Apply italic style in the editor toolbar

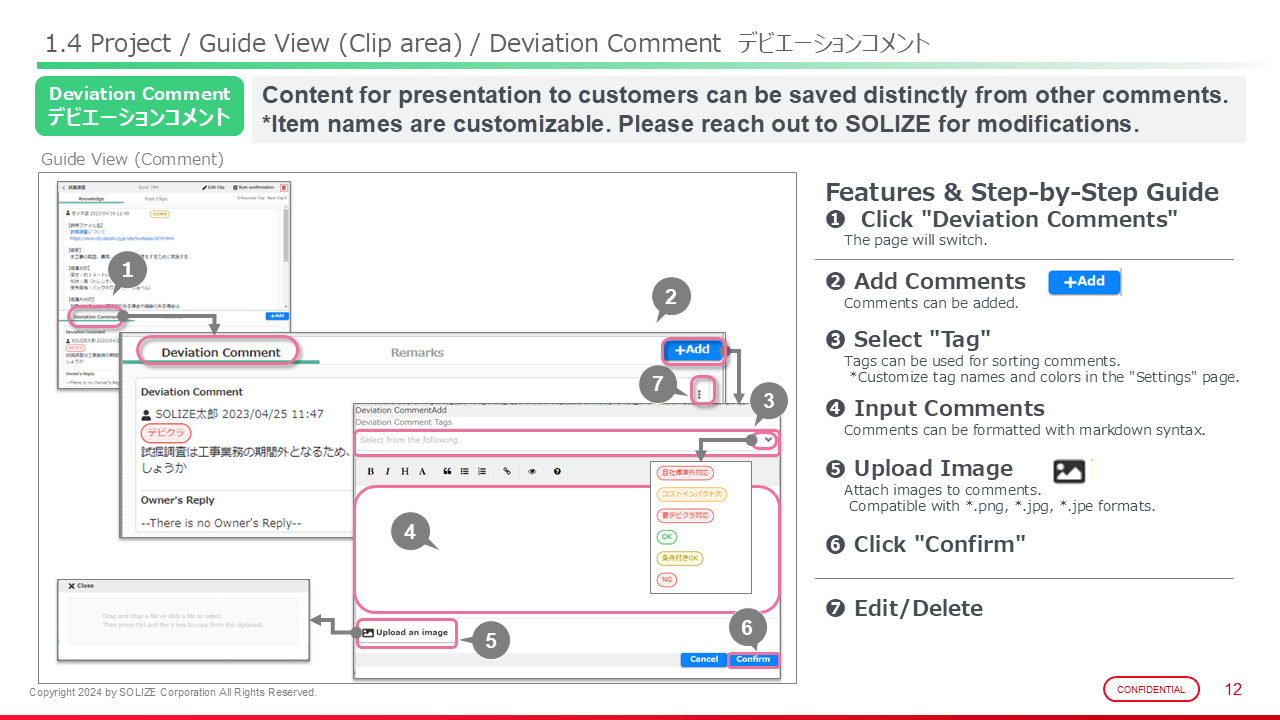click(388, 471)
